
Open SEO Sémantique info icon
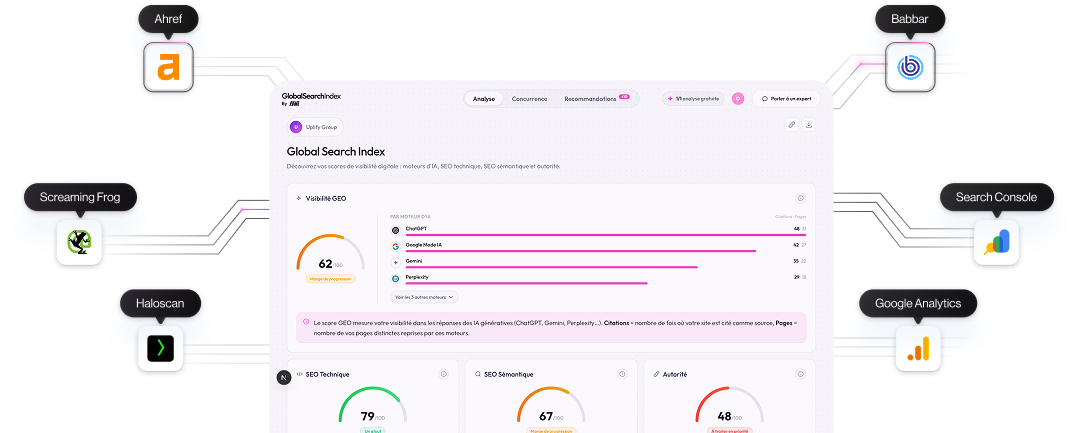click(x=622, y=374)
